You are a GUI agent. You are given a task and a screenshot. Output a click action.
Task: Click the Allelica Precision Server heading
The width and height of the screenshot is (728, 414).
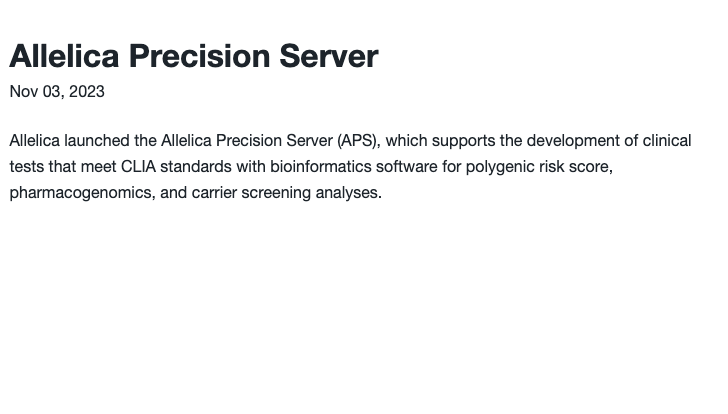click(194, 56)
